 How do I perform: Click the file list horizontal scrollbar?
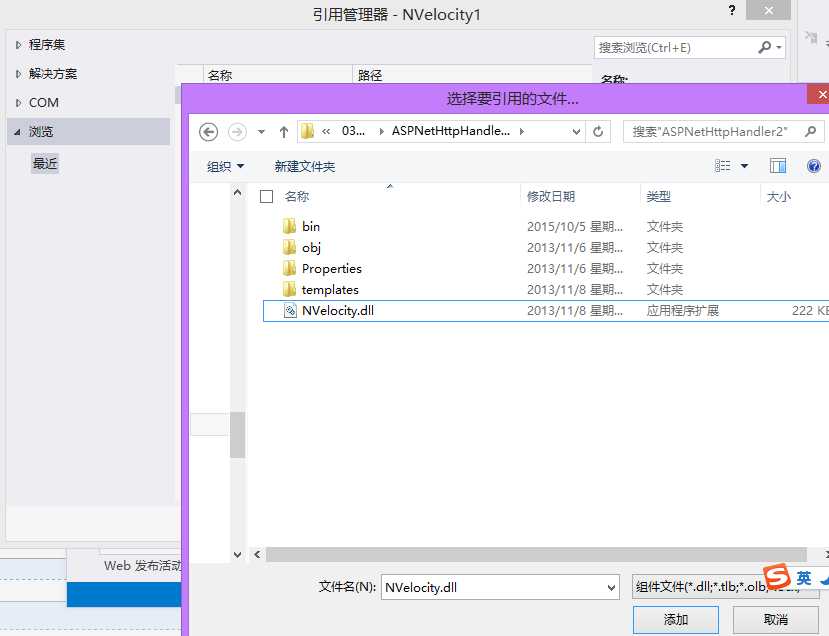pyautogui.click(x=536, y=555)
